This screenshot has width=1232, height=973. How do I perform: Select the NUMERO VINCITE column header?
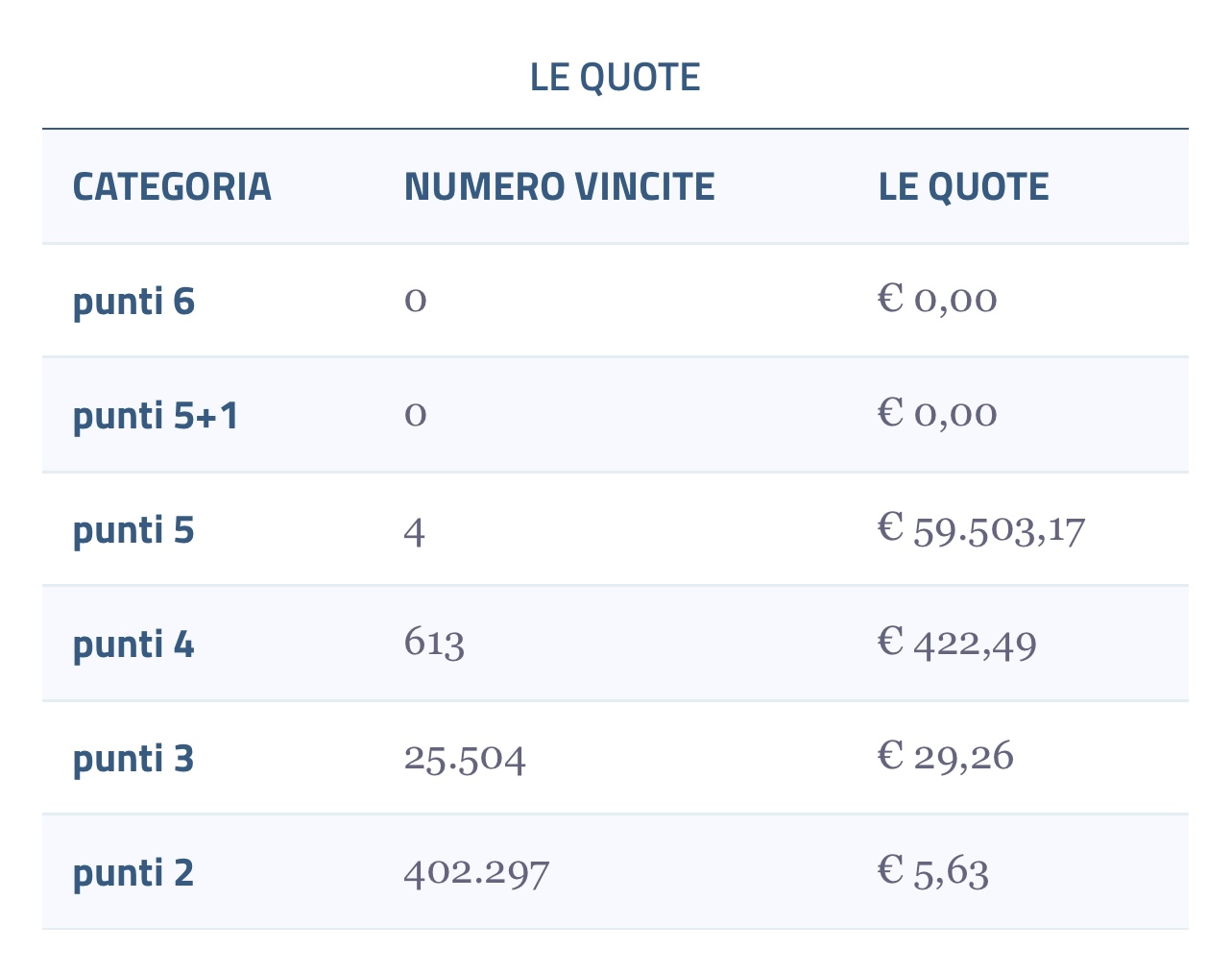pos(559,186)
